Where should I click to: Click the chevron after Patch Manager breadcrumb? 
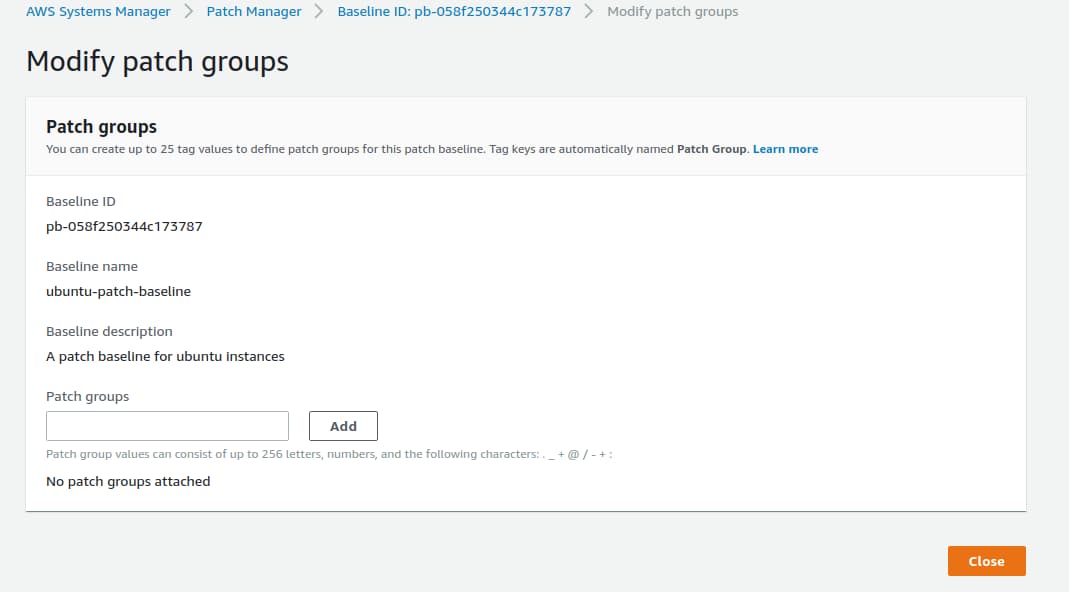coord(319,12)
